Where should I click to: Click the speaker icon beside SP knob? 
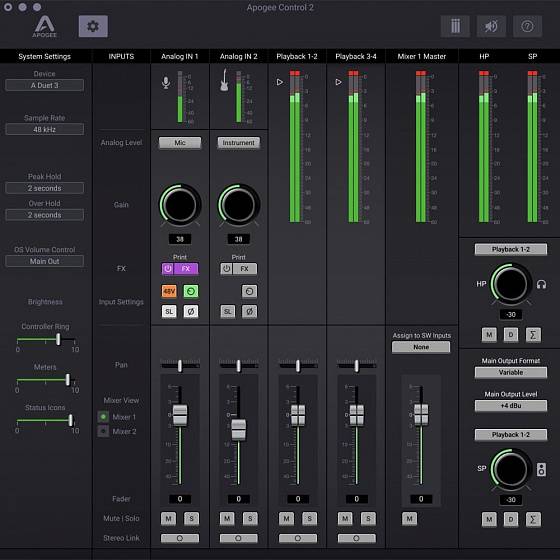(541, 469)
